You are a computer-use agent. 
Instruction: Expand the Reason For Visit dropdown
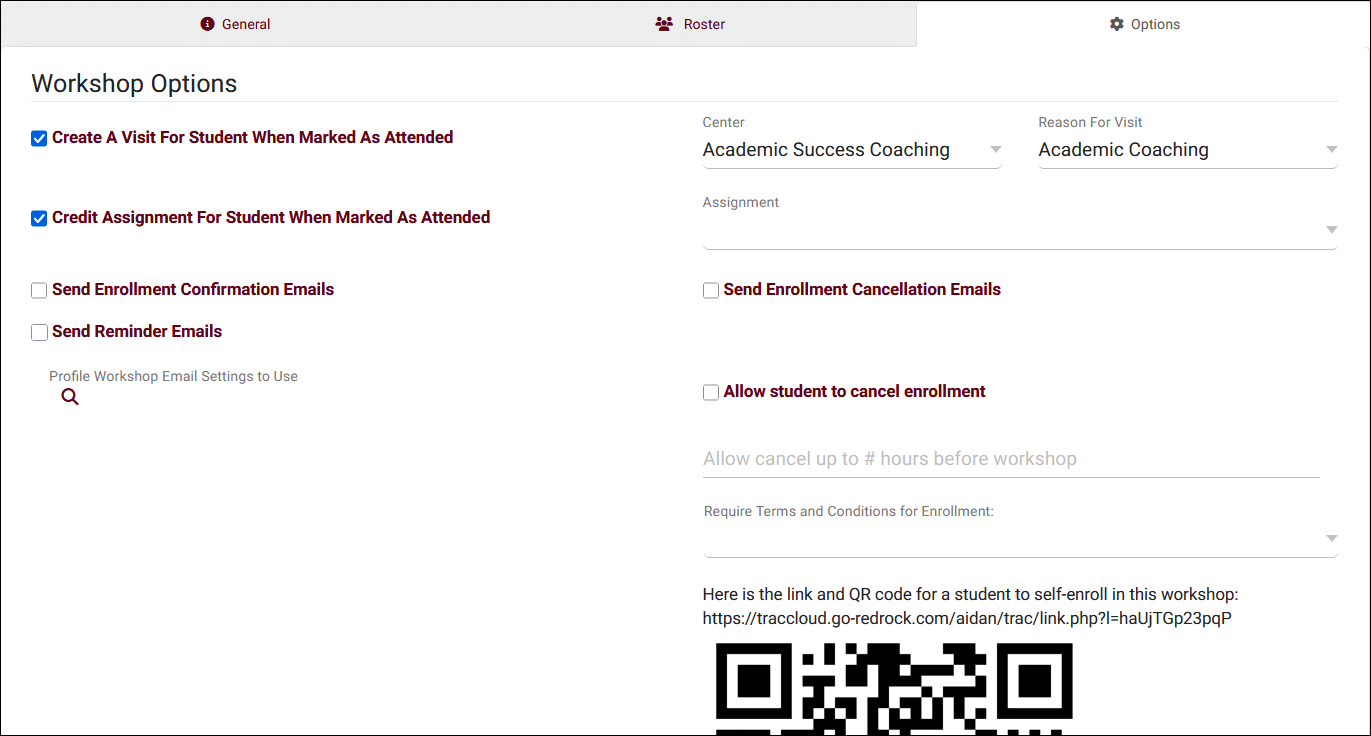(1187, 150)
